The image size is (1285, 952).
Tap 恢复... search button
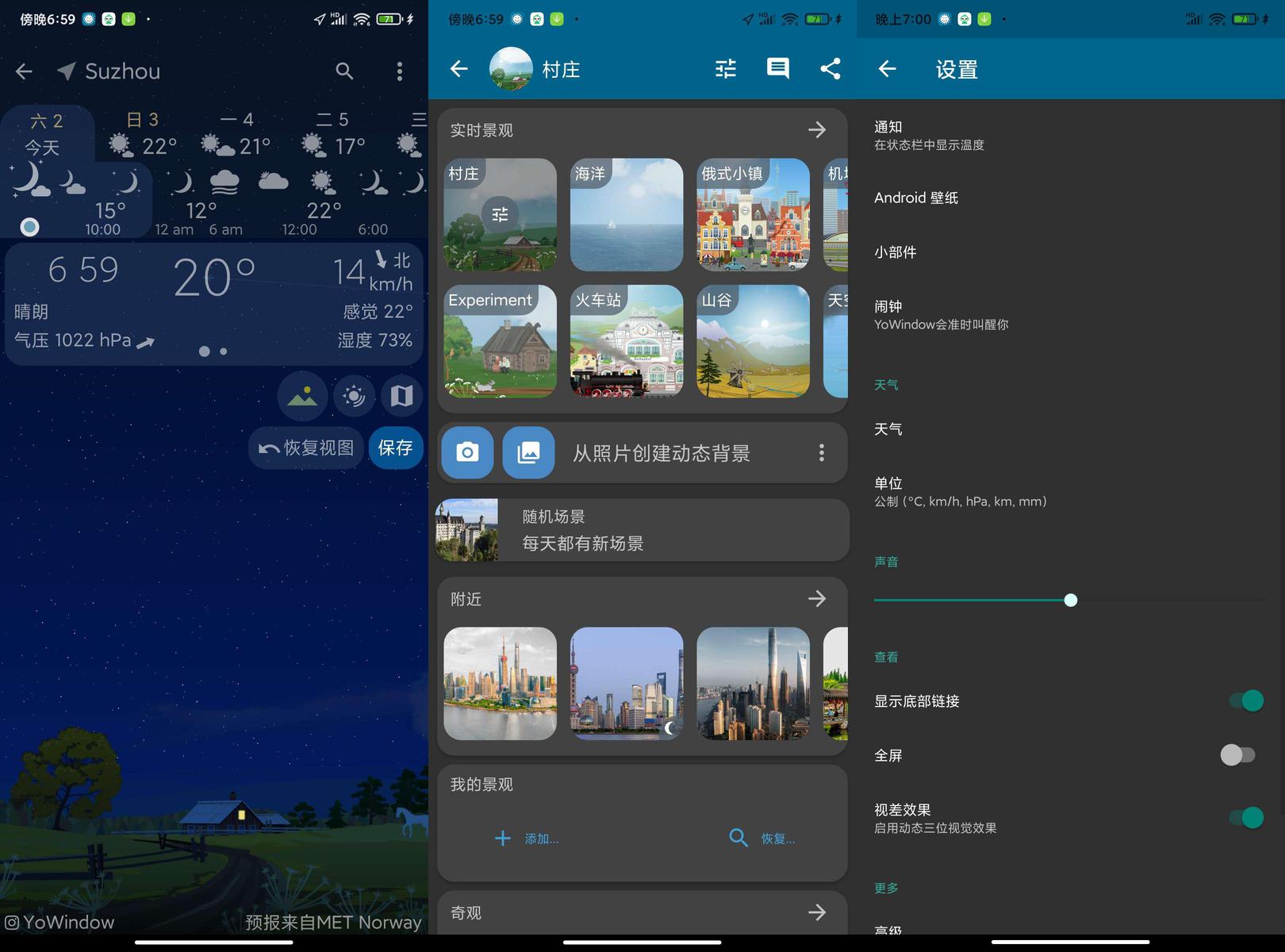(761, 839)
